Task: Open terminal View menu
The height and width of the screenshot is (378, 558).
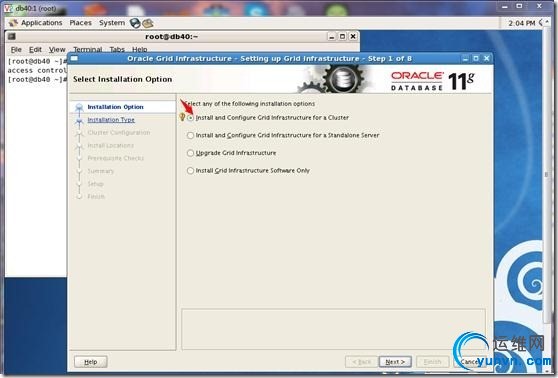Action: (x=57, y=49)
